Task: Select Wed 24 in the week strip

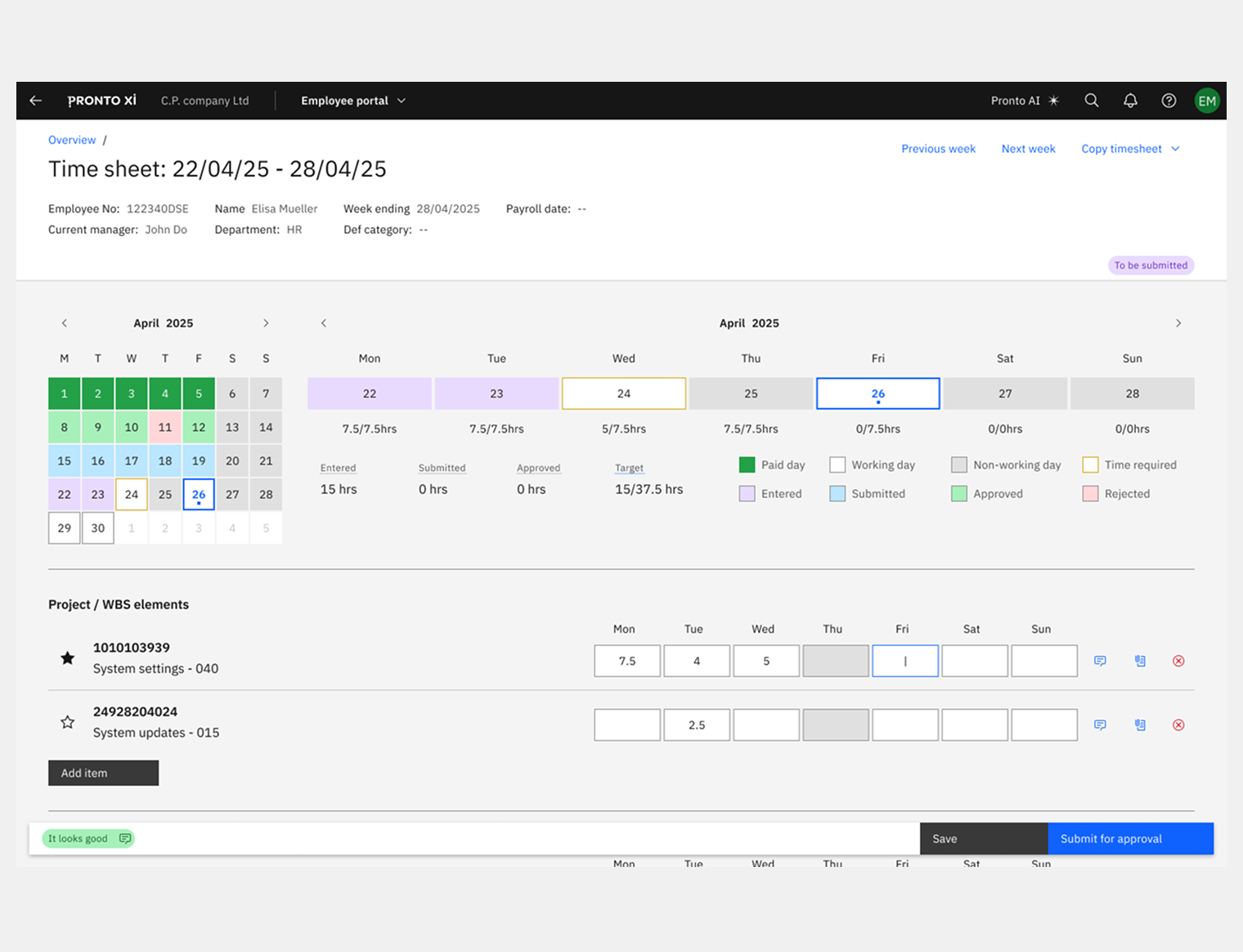Action: click(x=623, y=393)
